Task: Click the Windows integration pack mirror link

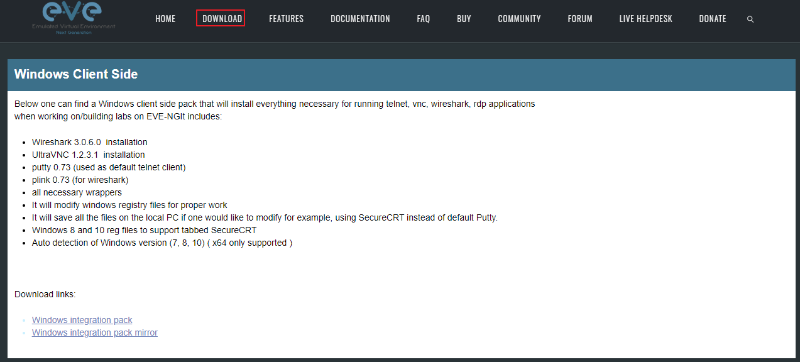Action: (x=95, y=332)
